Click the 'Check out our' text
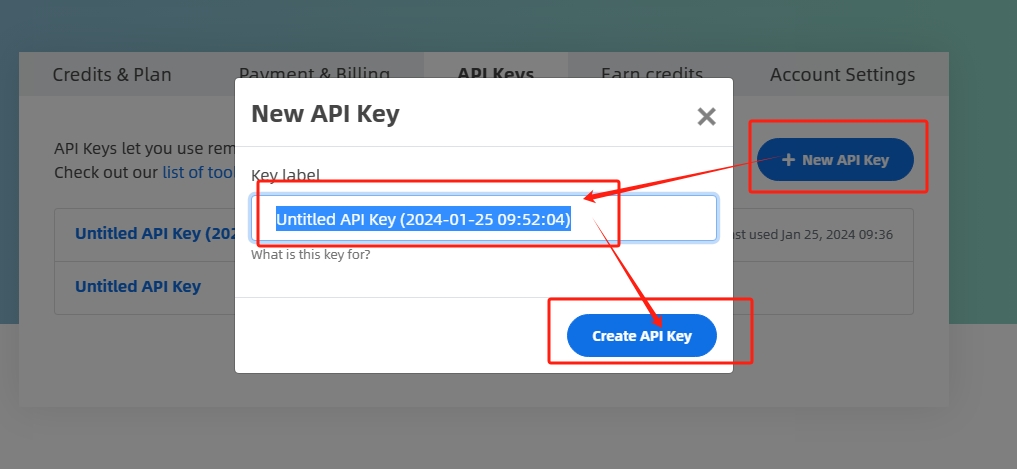Image resolution: width=1017 pixels, height=469 pixels. (106, 173)
